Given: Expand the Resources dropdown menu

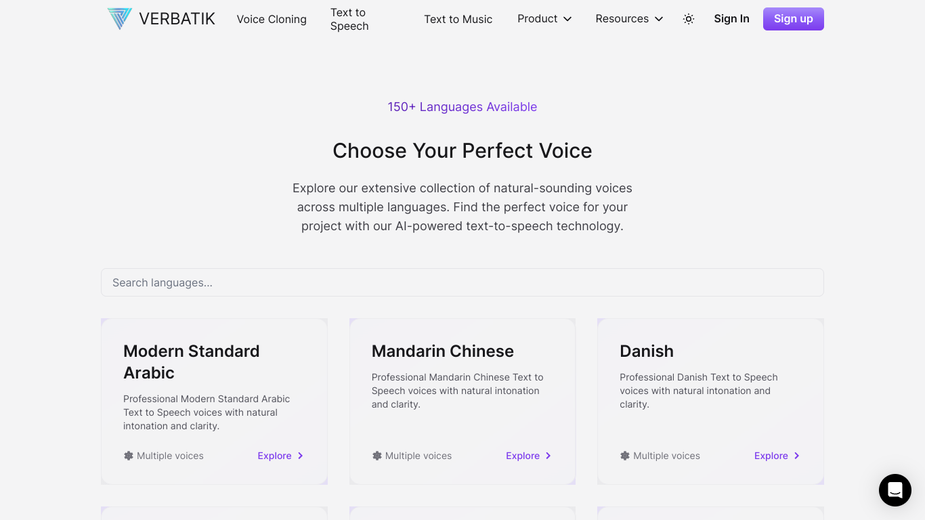Looking at the screenshot, I should tap(629, 19).
